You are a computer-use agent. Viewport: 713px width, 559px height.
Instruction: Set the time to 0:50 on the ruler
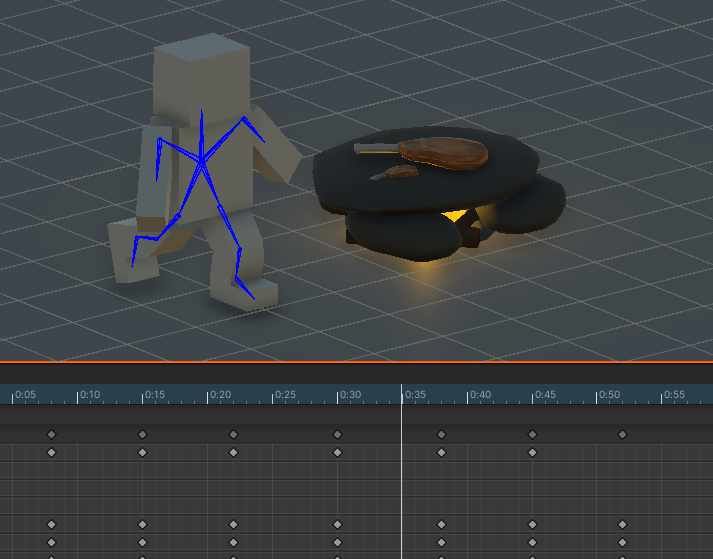point(599,395)
